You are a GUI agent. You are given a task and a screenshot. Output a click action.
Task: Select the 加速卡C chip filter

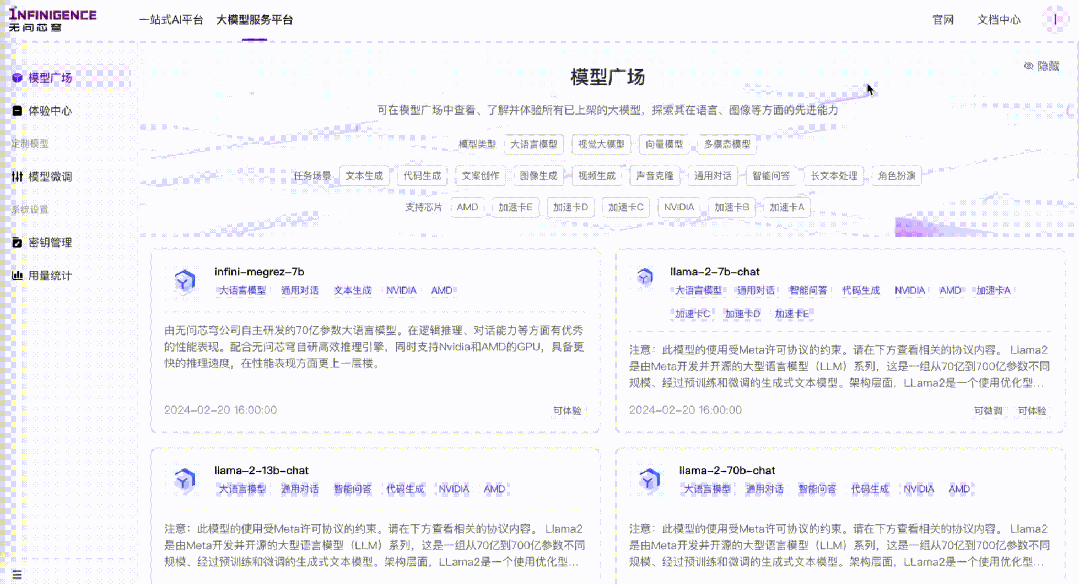626,207
